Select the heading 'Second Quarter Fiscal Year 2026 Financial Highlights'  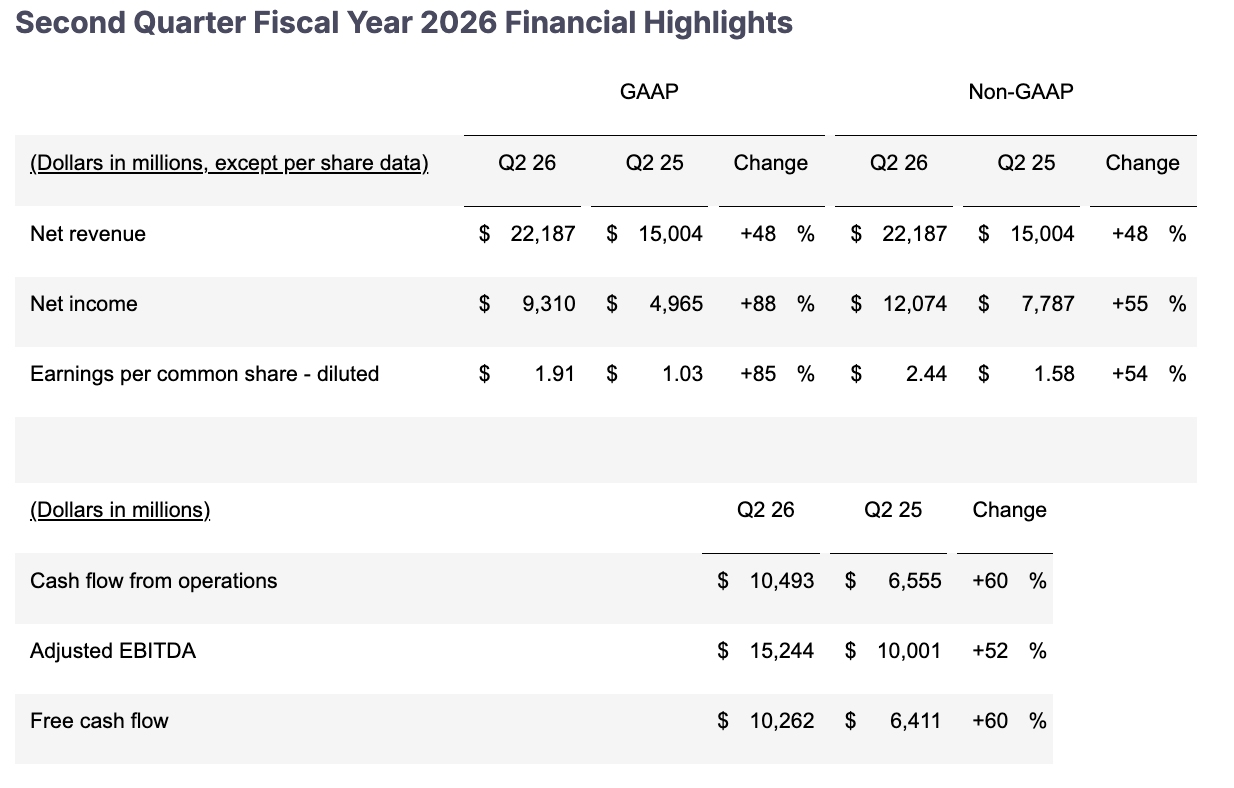pyautogui.click(x=404, y=23)
